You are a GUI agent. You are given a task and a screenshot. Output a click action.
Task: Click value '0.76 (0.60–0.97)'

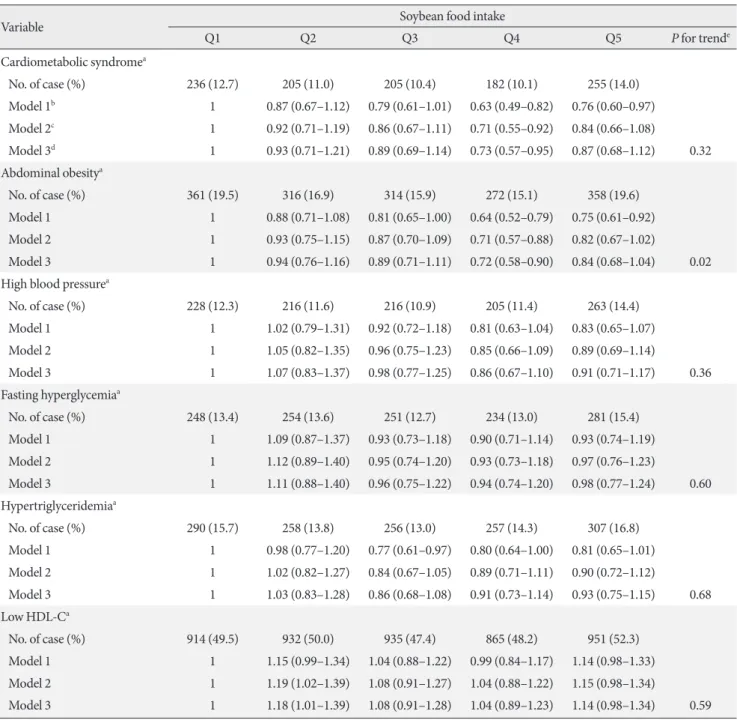tap(613, 106)
